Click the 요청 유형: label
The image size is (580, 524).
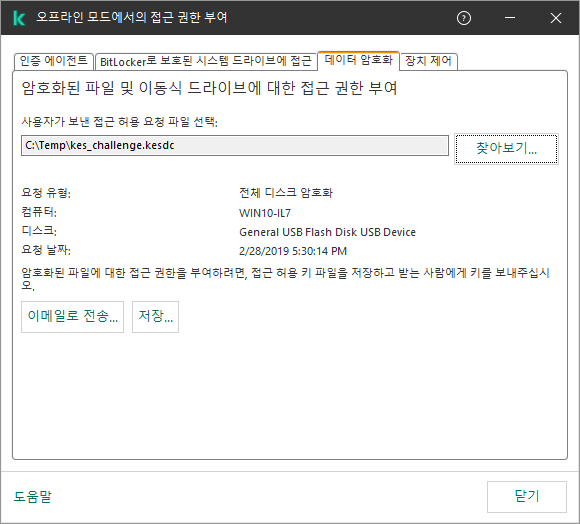pos(46,193)
